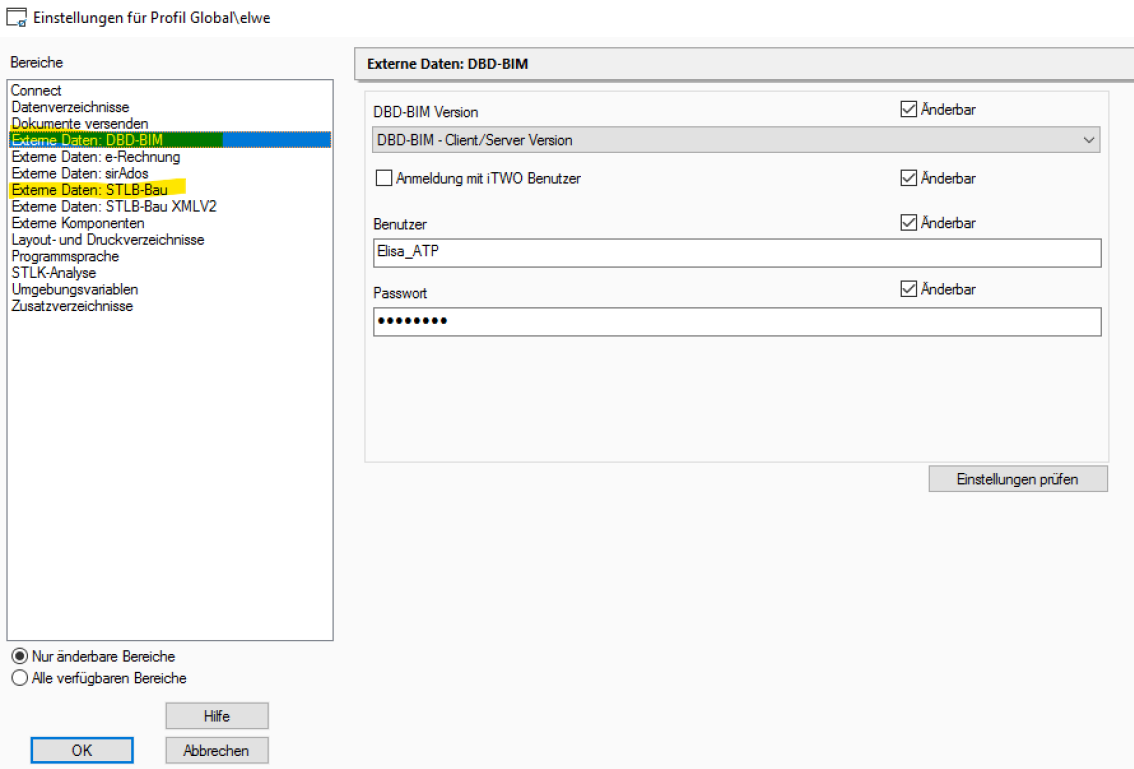Open Externe Daten: STLB-Bau area
This screenshot has width=1134, height=769.
coord(89,190)
